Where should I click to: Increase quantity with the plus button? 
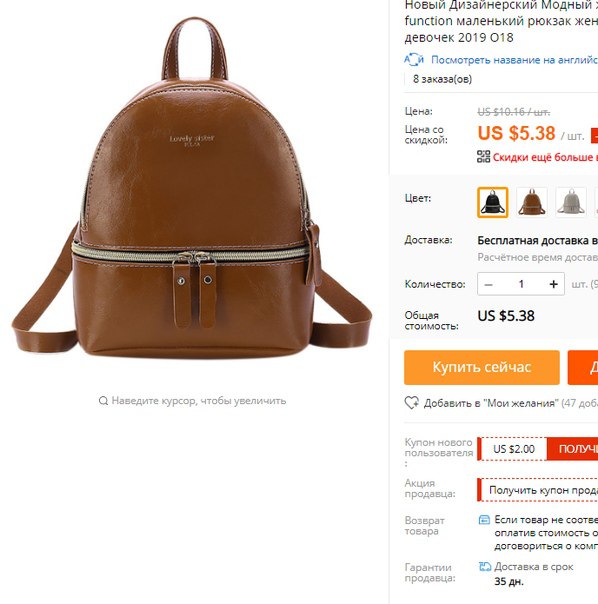(x=554, y=284)
